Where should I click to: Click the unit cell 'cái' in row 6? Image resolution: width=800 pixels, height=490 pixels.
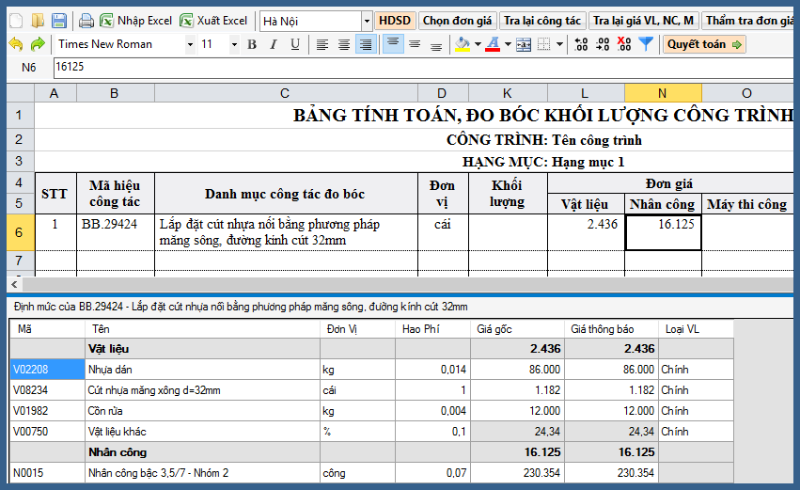coord(442,232)
